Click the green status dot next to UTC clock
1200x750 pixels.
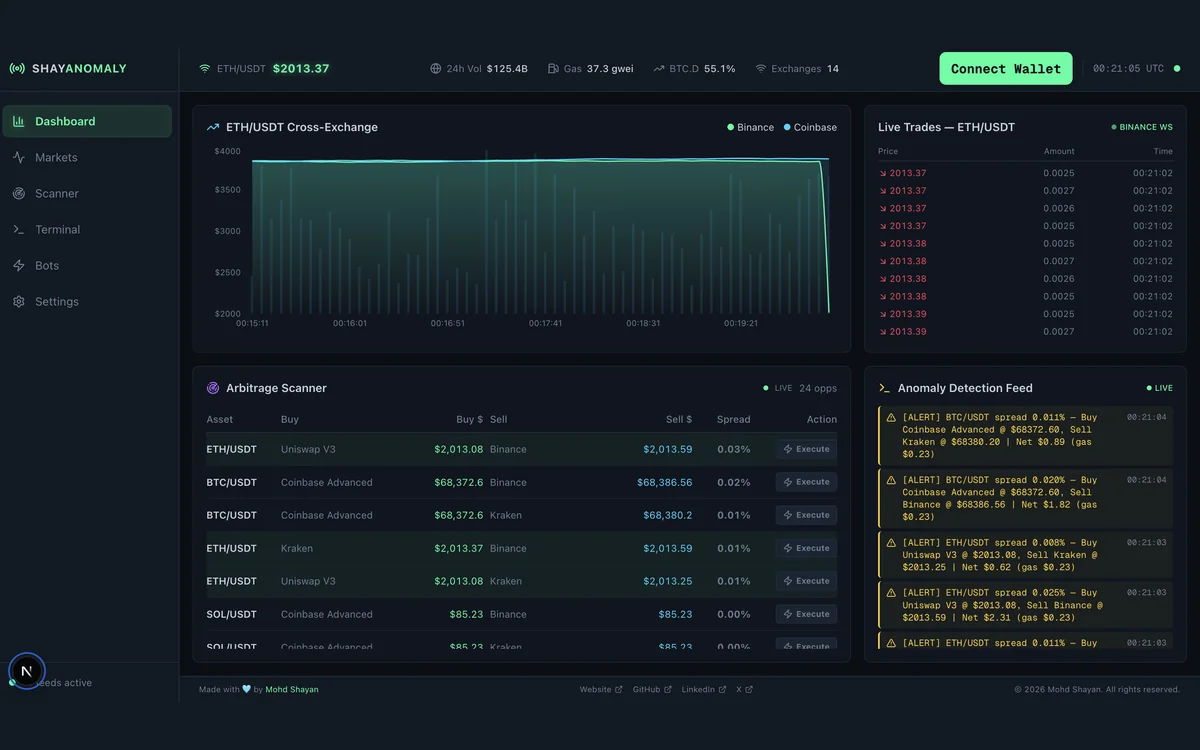1177,69
